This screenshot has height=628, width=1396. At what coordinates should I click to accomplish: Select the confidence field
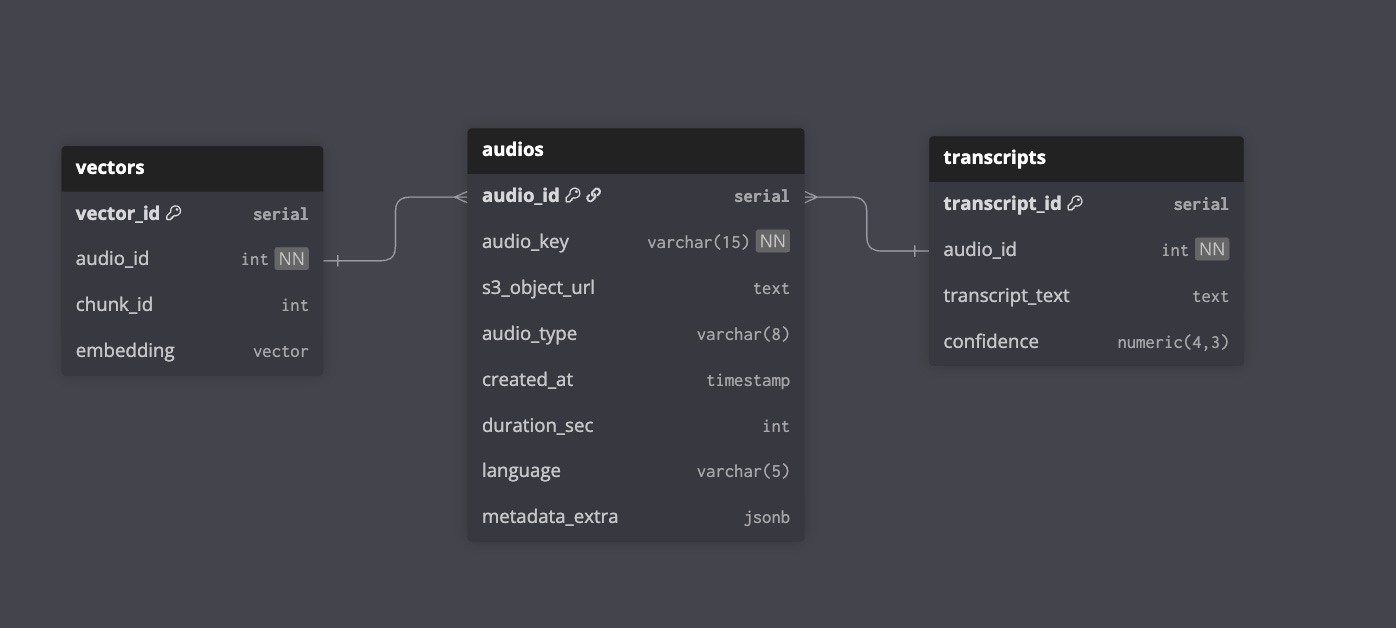pos(1086,342)
